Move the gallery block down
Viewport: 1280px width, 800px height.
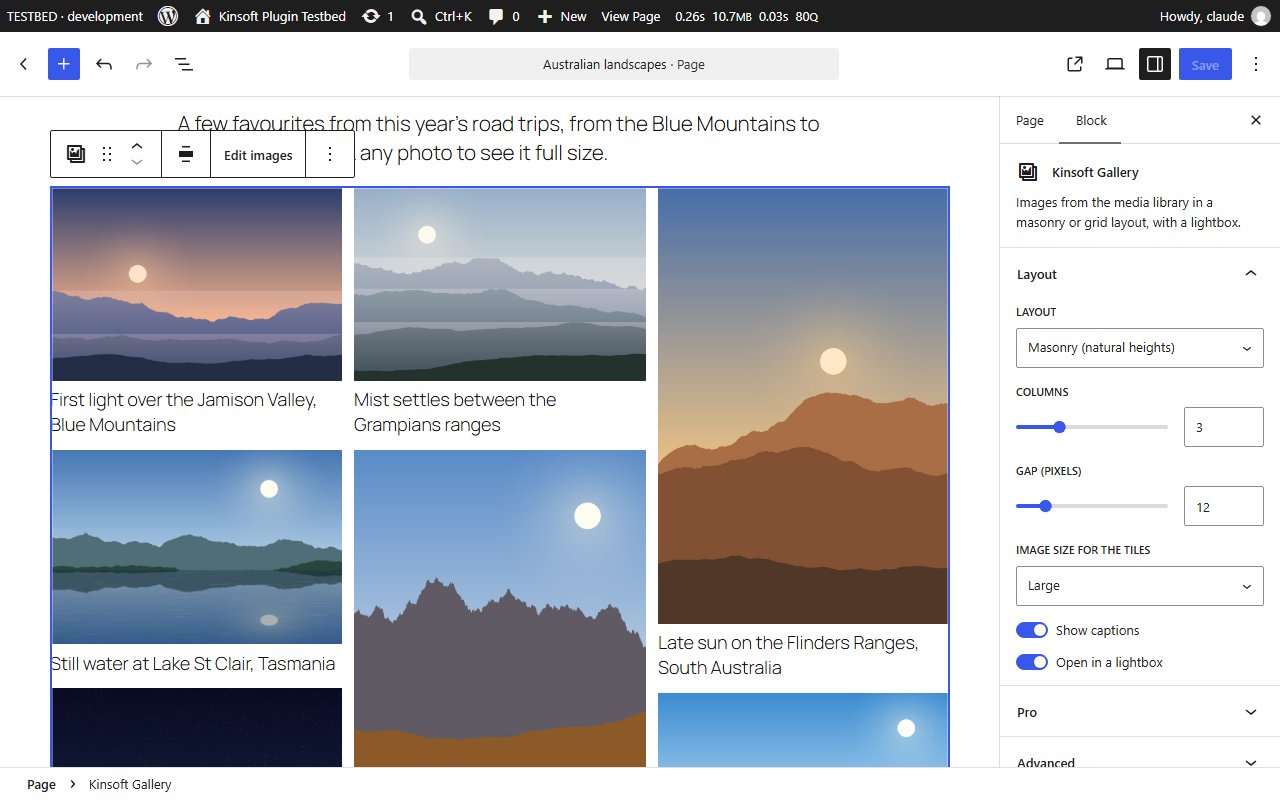pos(137,162)
